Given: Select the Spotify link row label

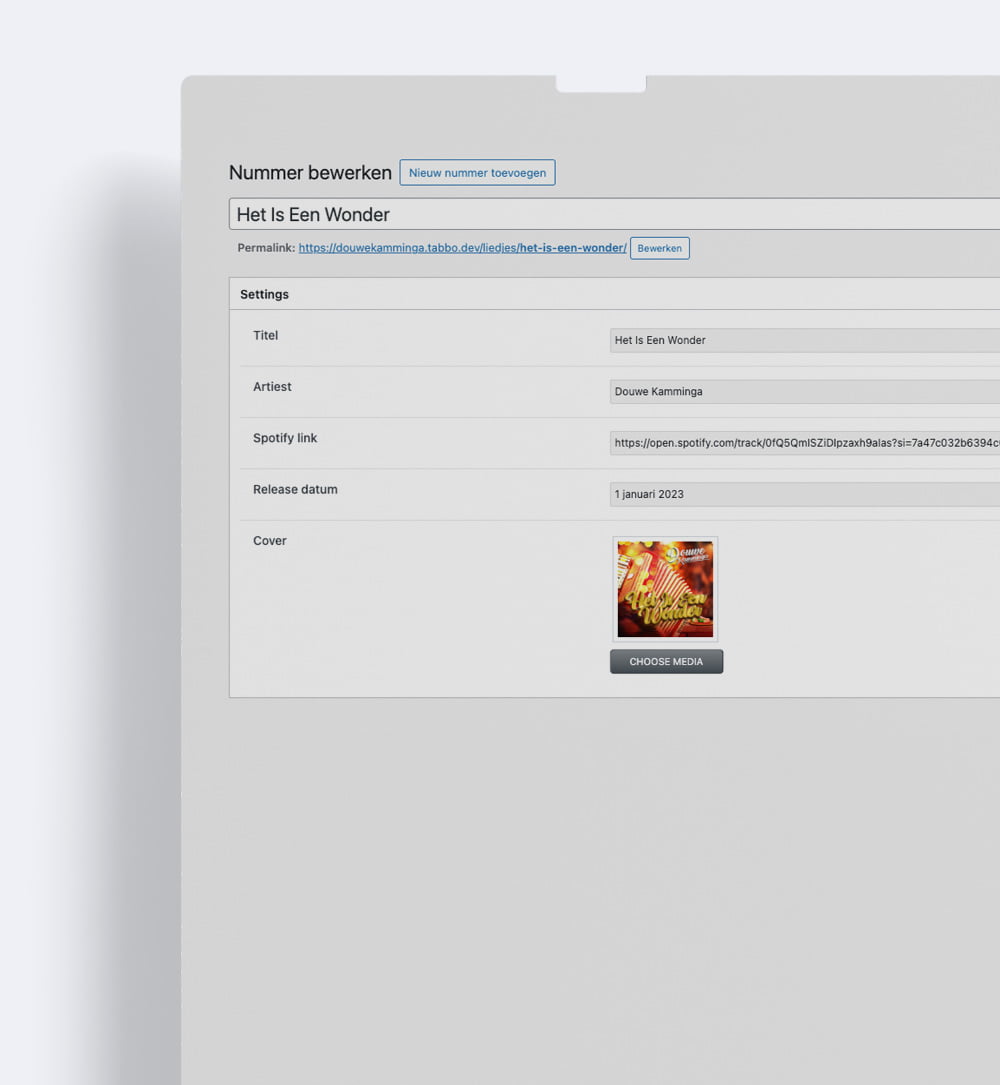Looking at the screenshot, I should pyautogui.click(x=285, y=438).
